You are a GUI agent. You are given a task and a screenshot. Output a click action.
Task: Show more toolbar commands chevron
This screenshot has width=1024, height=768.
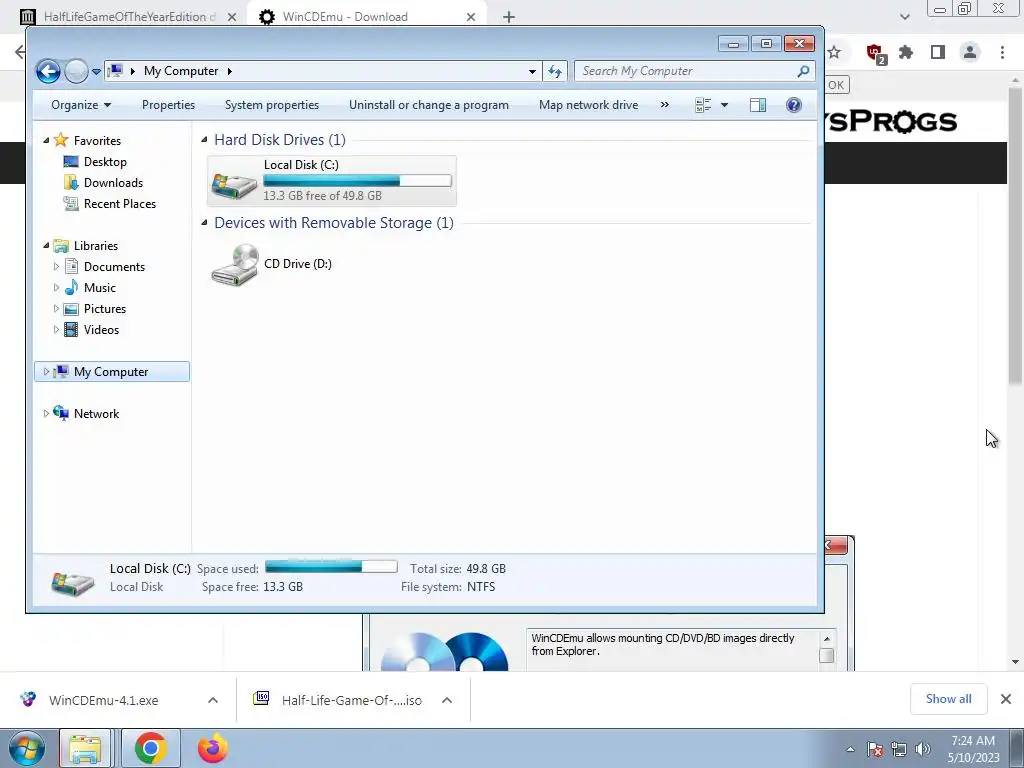pyautogui.click(x=665, y=105)
